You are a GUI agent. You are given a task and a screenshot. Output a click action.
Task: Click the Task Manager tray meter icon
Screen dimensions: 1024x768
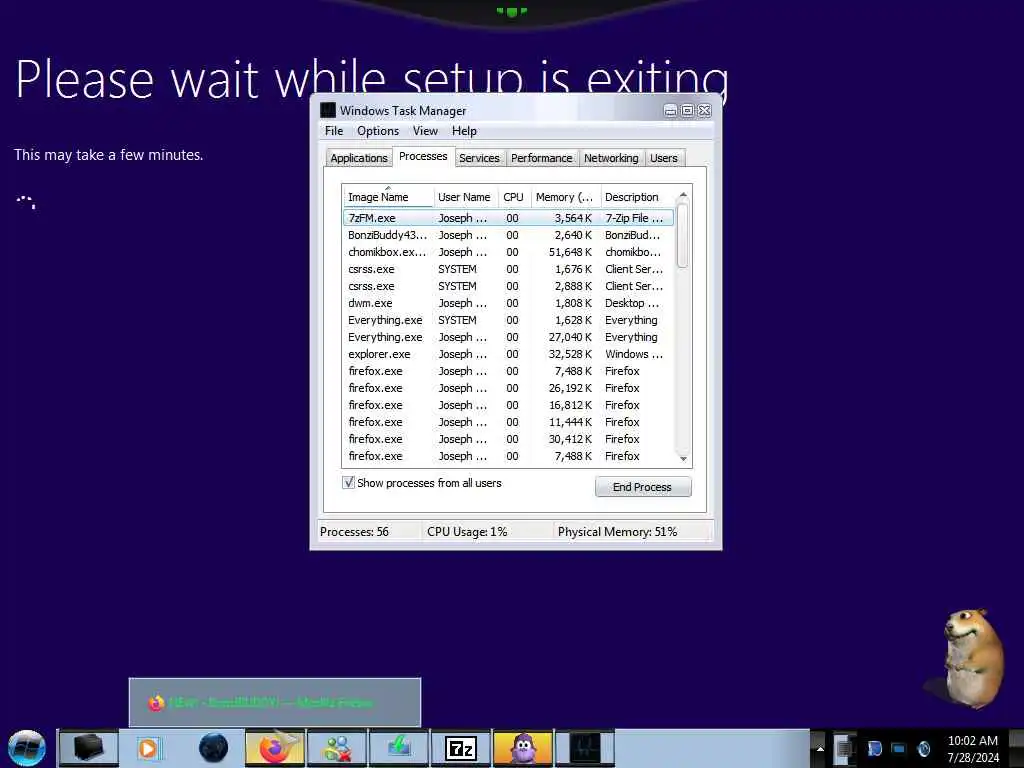(844, 748)
